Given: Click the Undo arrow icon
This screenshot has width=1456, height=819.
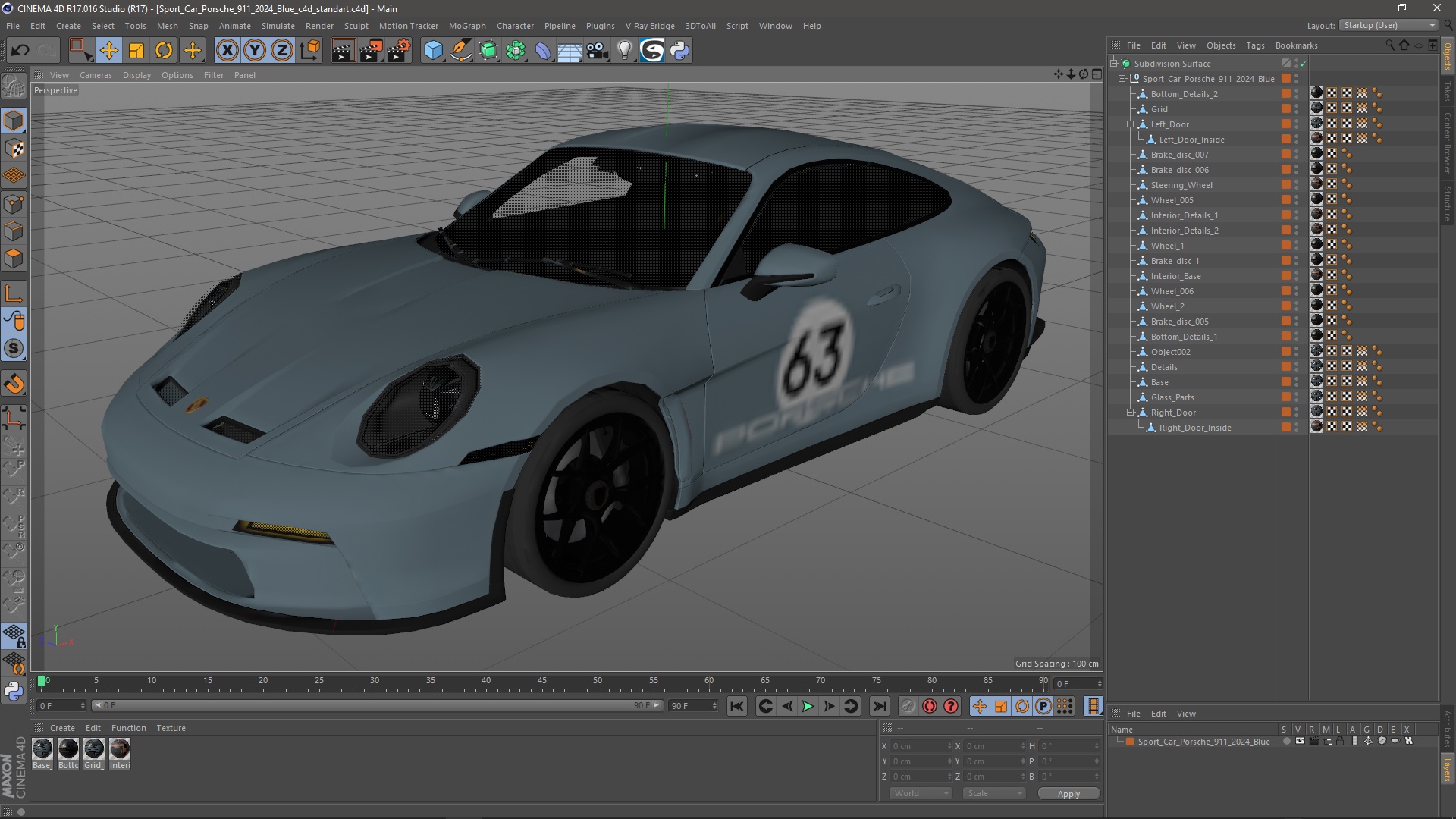Looking at the screenshot, I should 20,50.
